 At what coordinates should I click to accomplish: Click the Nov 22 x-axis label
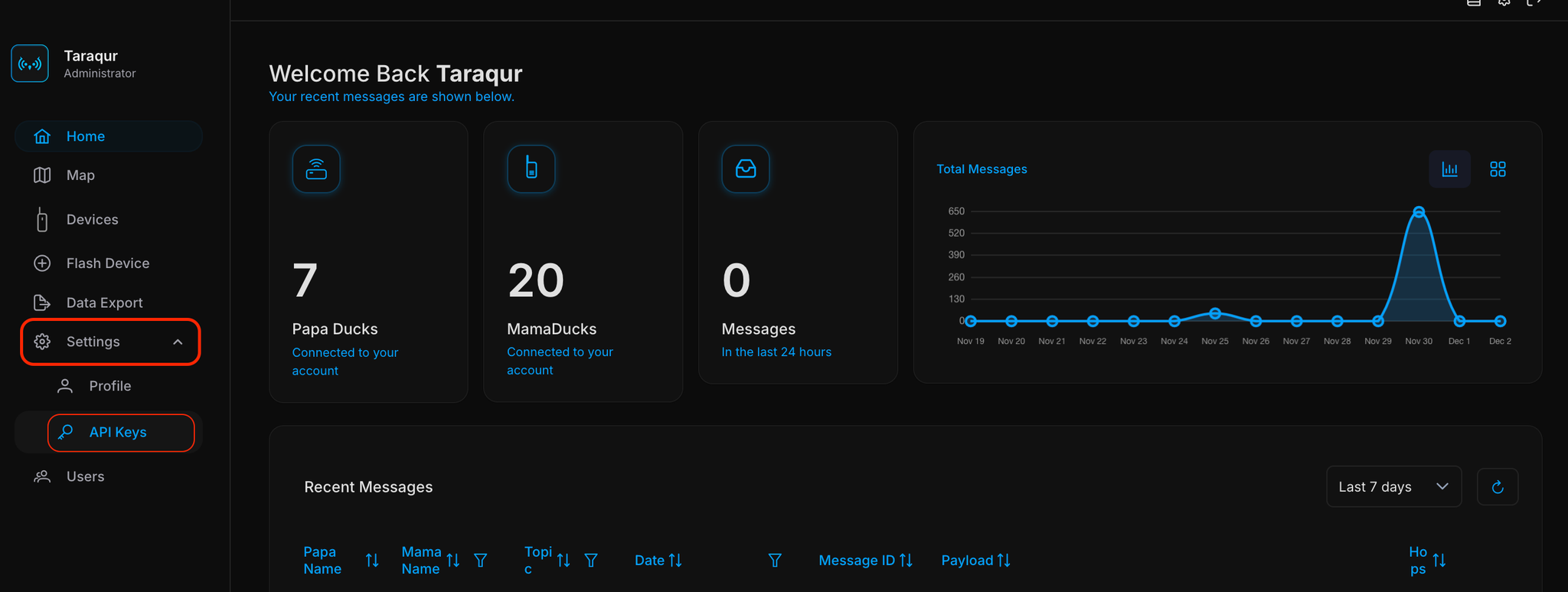pos(1093,342)
